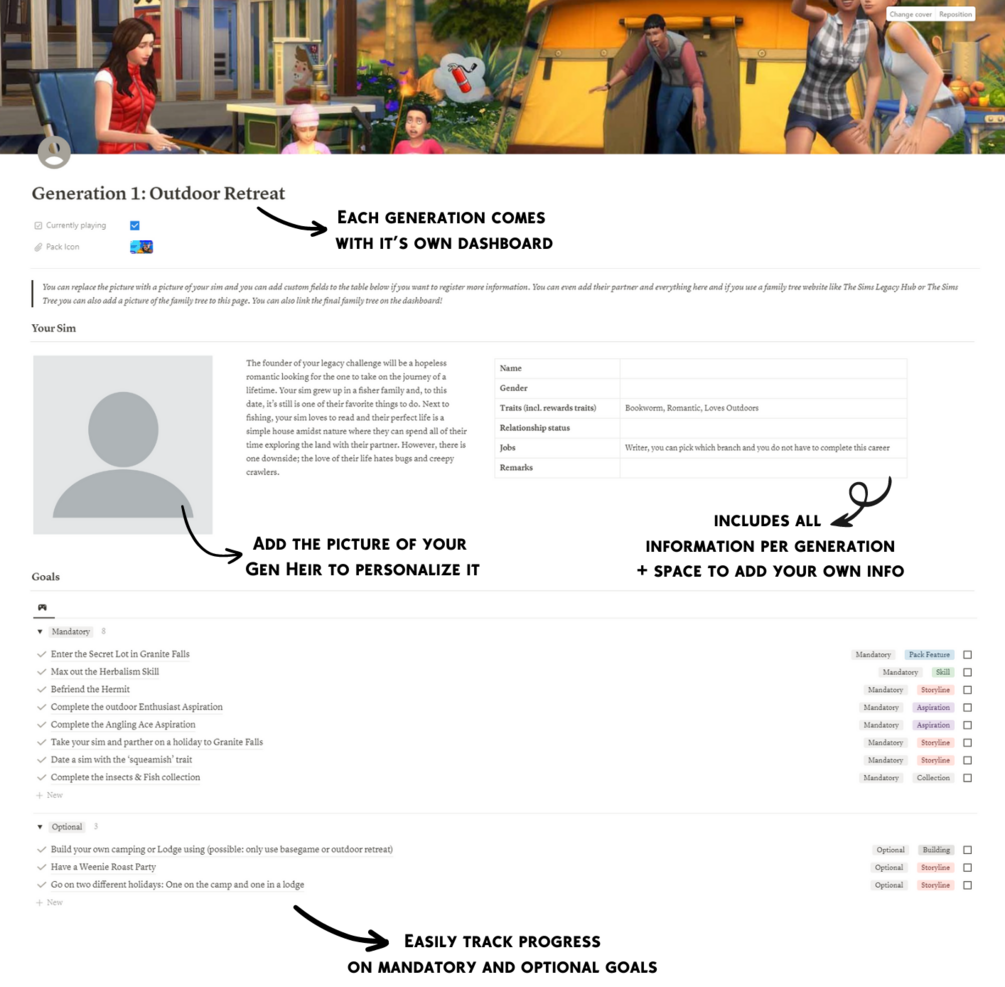1005x987 pixels.
Task: Click checkmark icon beside two different holidays
Action: point(42,885)
